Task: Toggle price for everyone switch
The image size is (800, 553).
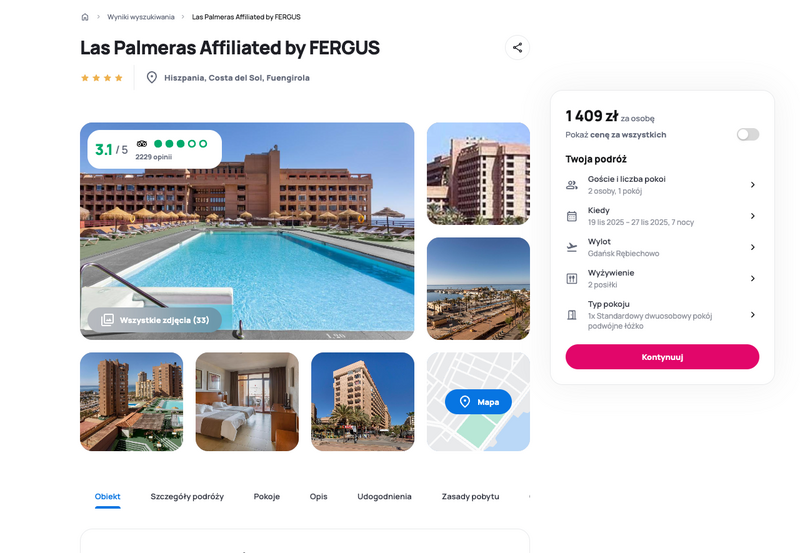Action: 747,134
